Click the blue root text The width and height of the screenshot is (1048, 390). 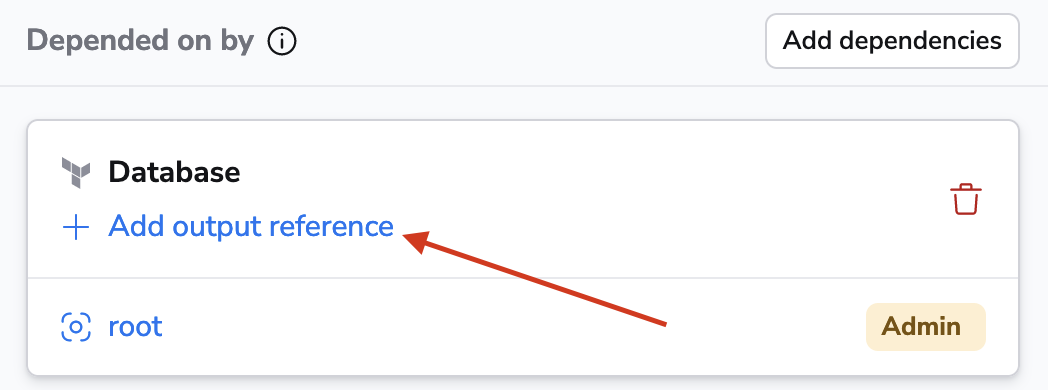[x=136, y=327]
